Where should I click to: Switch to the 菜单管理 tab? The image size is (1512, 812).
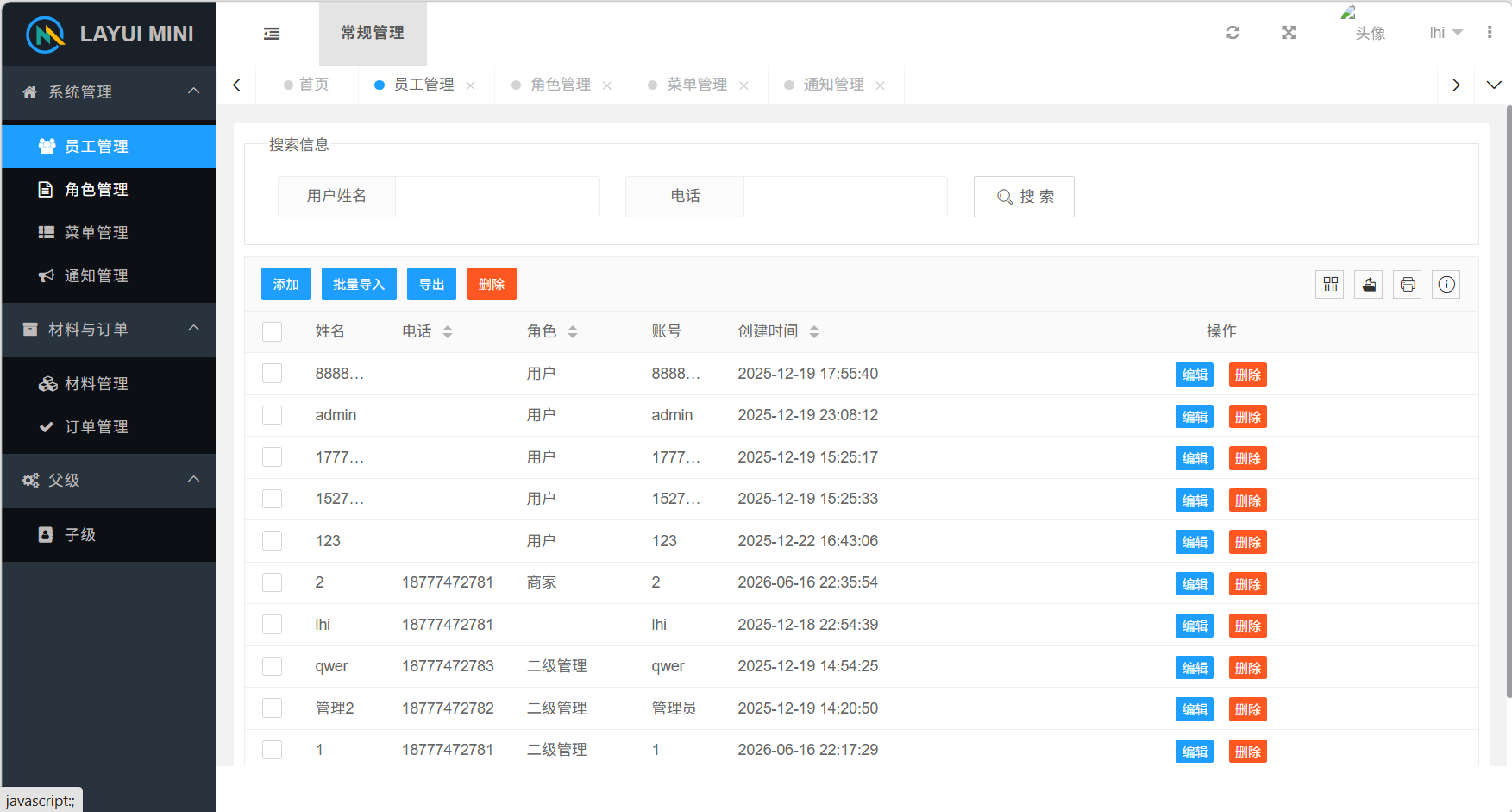tap(697, 85)
